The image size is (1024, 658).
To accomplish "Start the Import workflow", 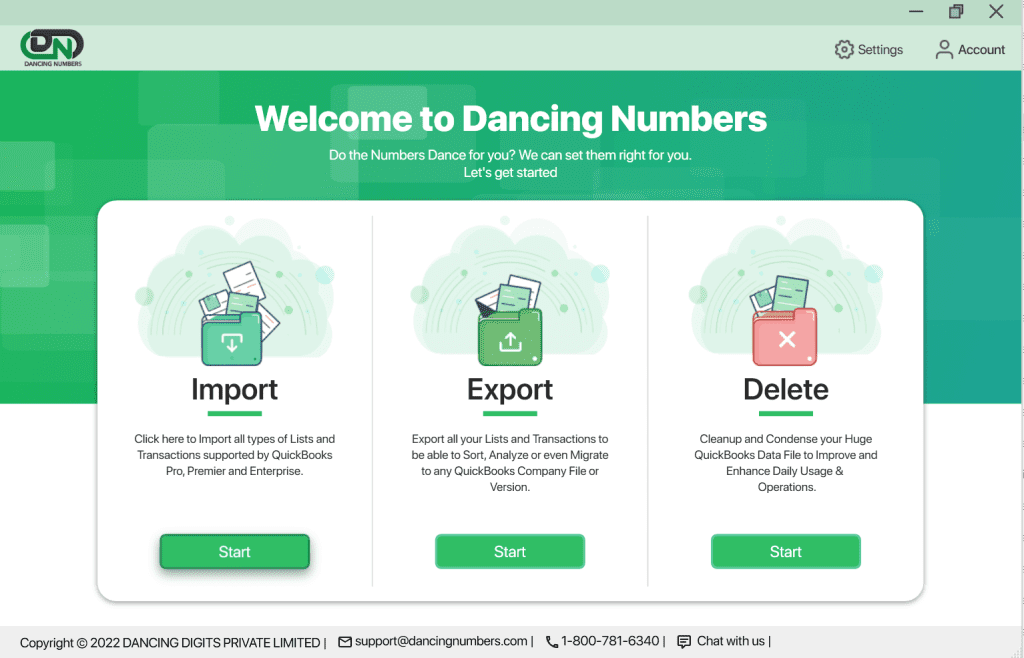I will (x=234, y=551).
